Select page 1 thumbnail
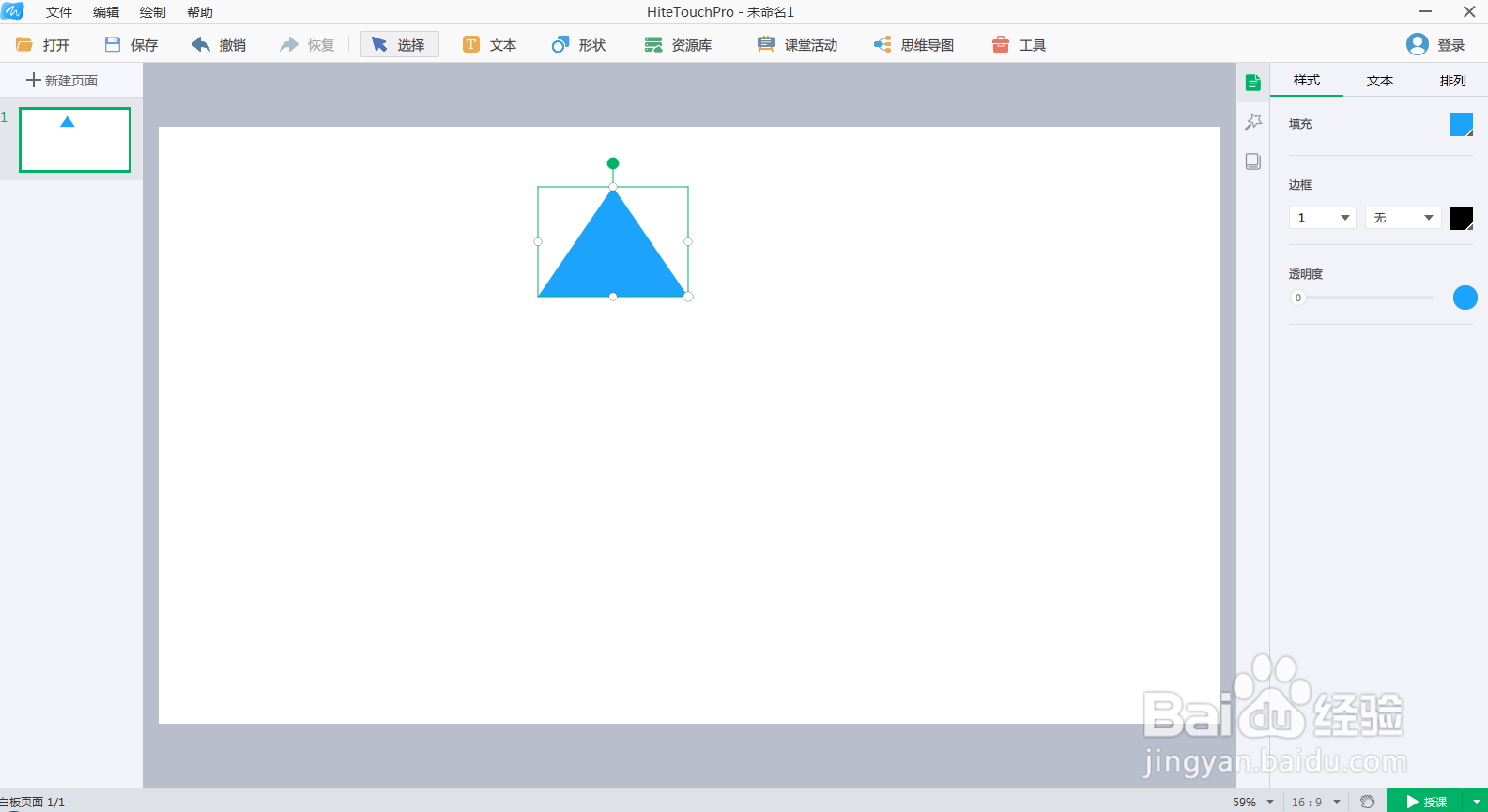This screenshot has width=1488, height=812. pyautogui.click(x=75, y=140)
